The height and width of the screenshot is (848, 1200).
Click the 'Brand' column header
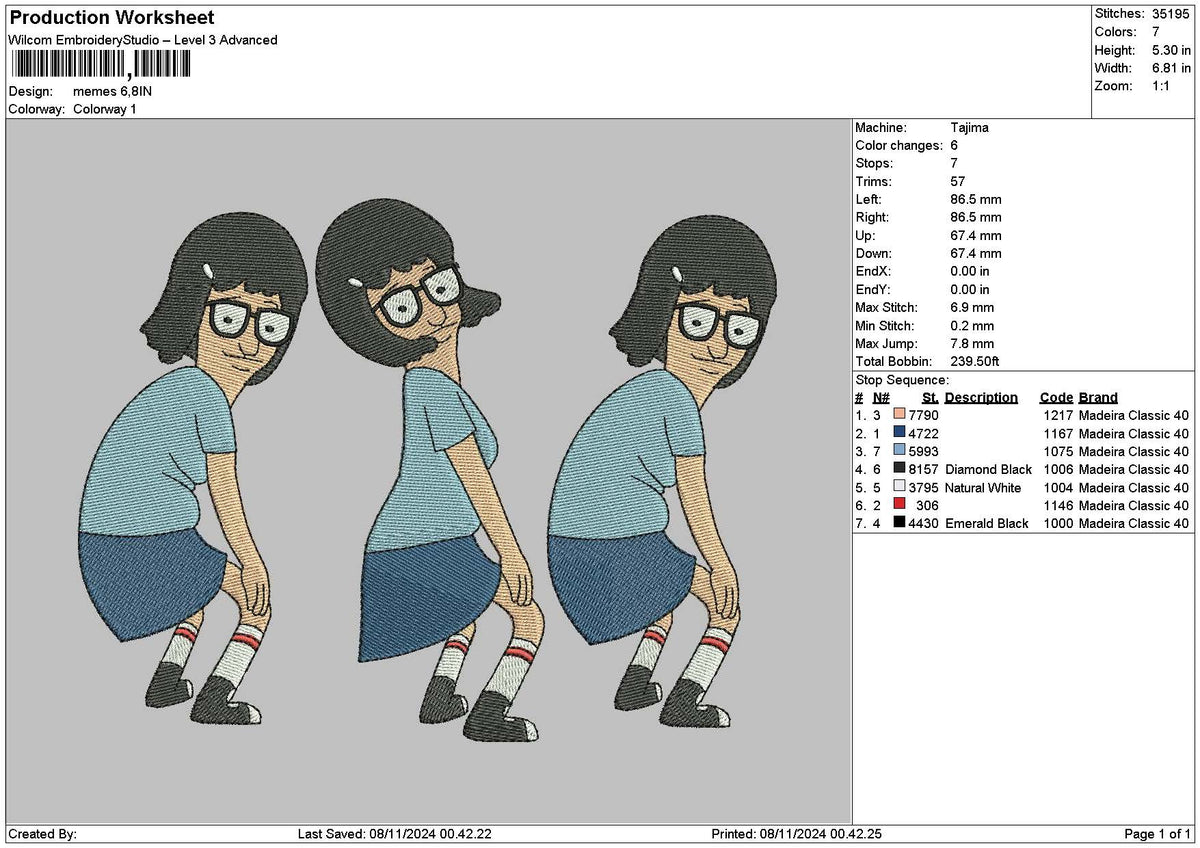coord(1098,397)
